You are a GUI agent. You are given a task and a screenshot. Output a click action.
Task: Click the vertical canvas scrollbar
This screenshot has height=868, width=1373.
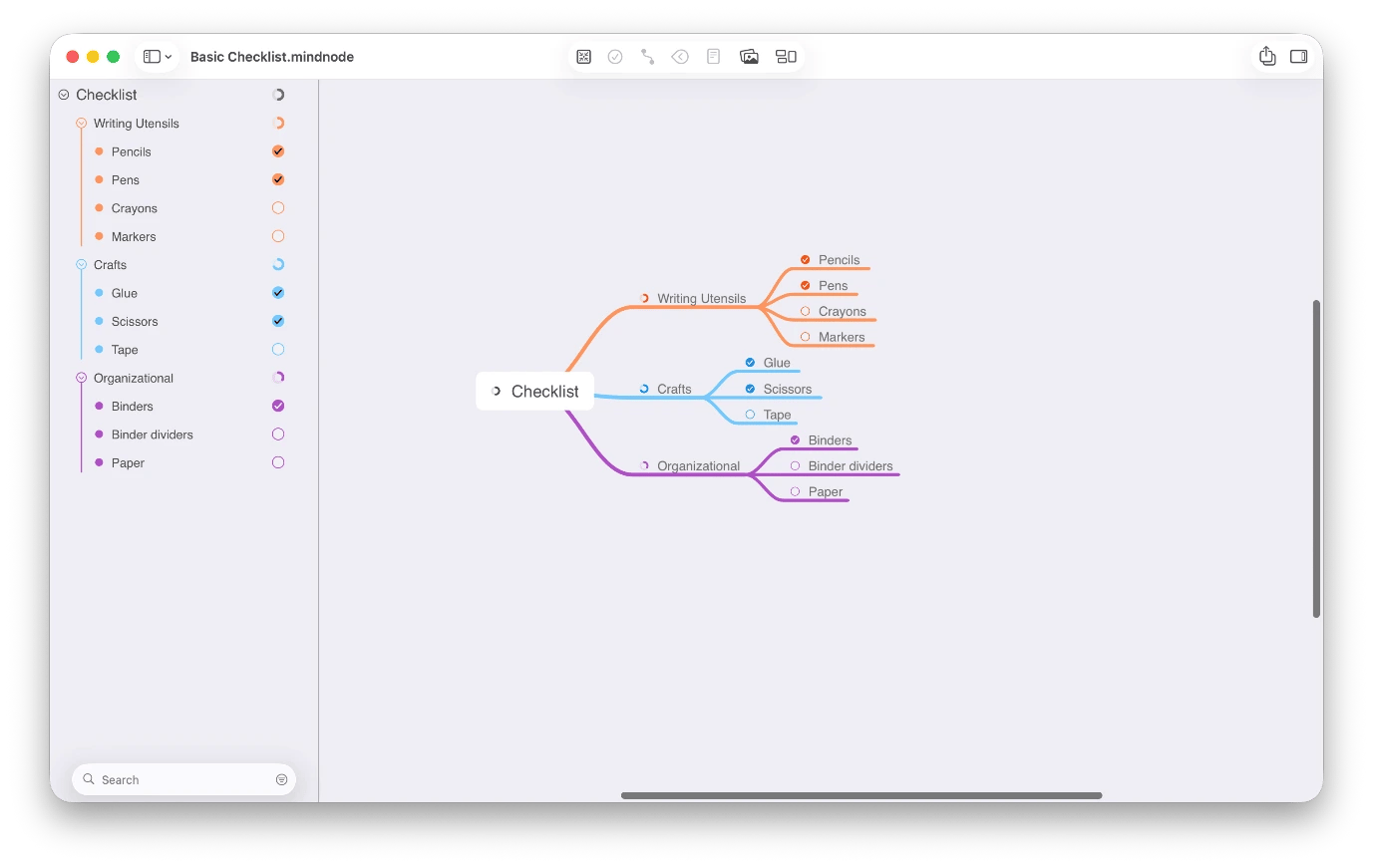[x=1316, y=458]
